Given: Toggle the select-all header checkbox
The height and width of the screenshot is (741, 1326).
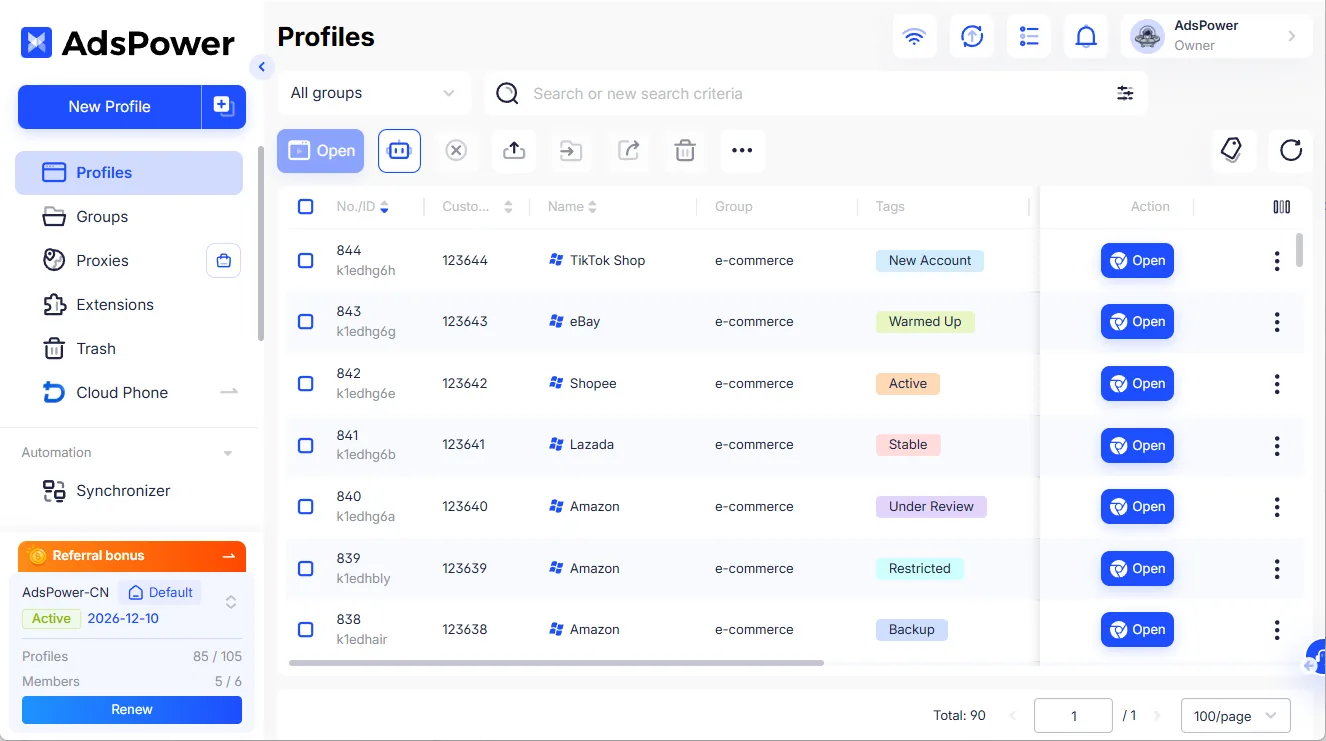Looking at the screenshot, I should pos(306,206).
